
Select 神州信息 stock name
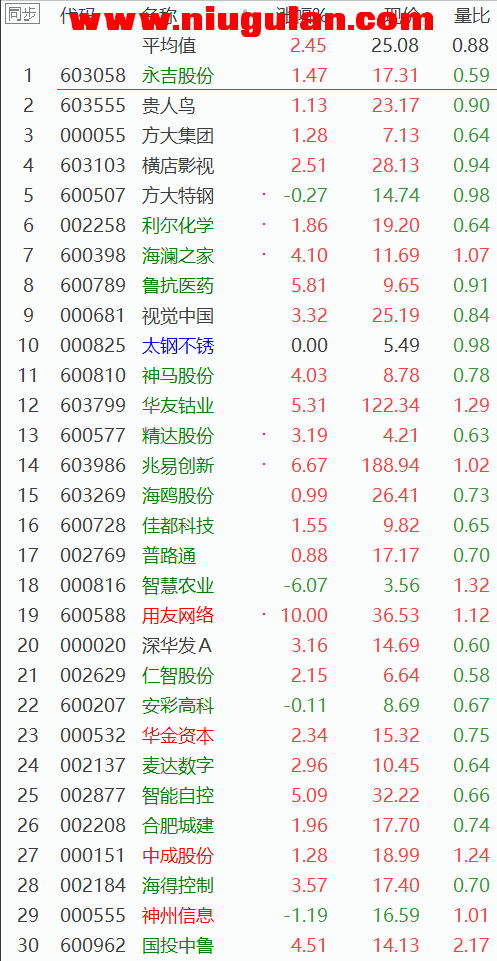tap(178, 916)
